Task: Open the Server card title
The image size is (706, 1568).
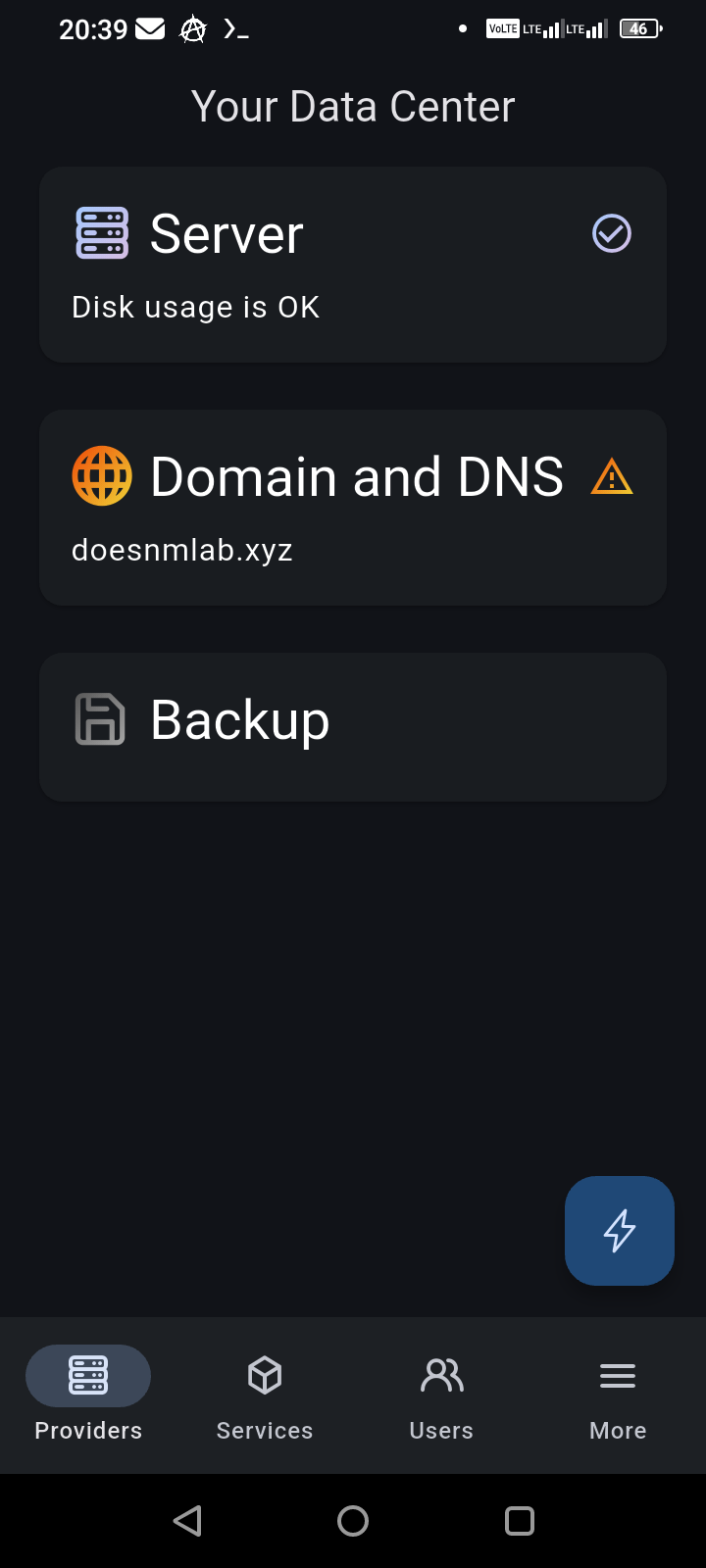Action: pyautogui.click(x=227, y=234)
